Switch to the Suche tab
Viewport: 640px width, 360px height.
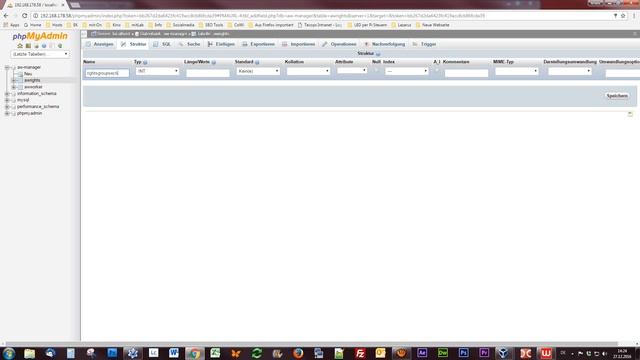(189, 44)
